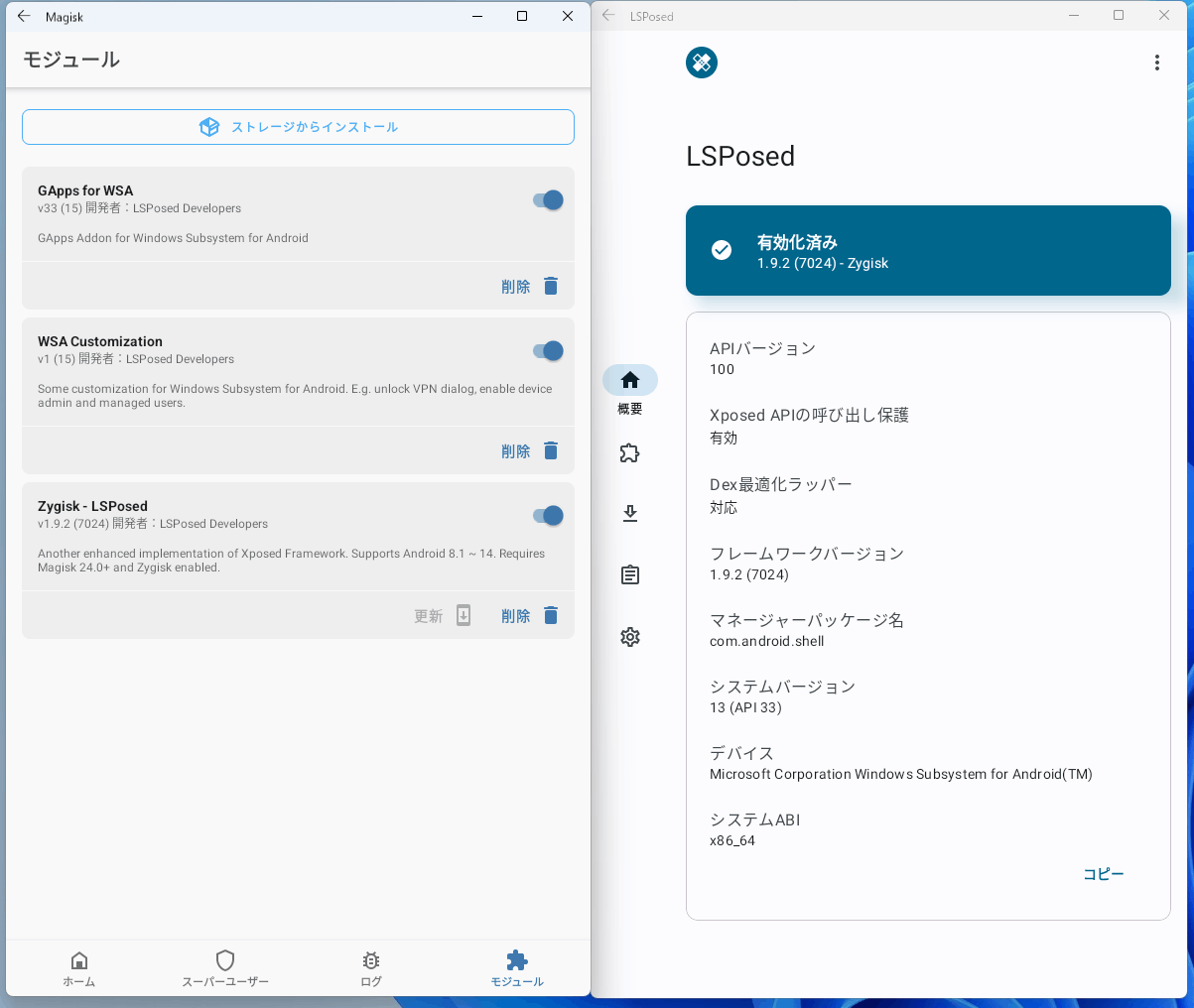Select the Magisk モジュール tab
Image resolution: width=1194 pixels, height=1008 pixels.
coord(517,968)
